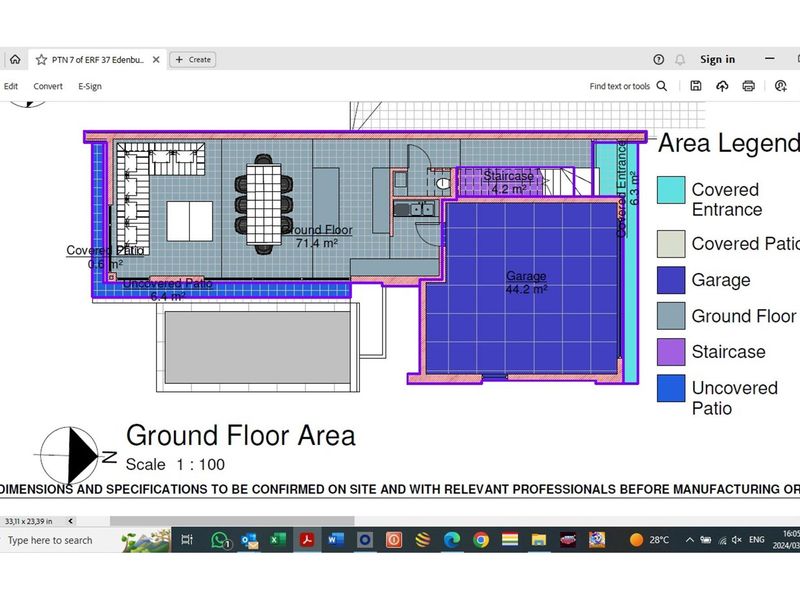The width and height of the screenshot is (800, 600).
Task: Open WhatsApp from the taskbar
Action: click(x=221, y=540)
